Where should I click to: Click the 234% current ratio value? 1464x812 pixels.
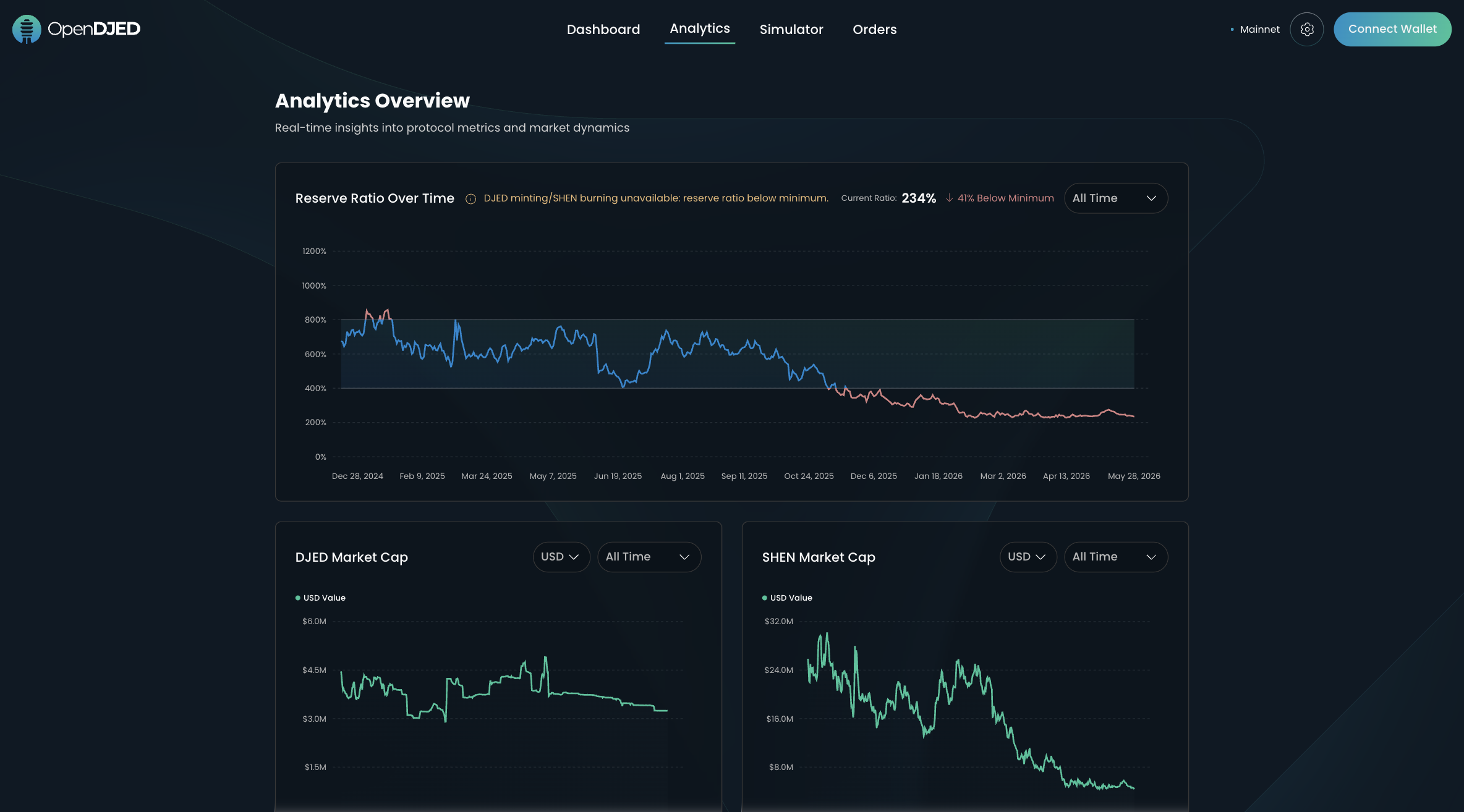pos(919,198)
